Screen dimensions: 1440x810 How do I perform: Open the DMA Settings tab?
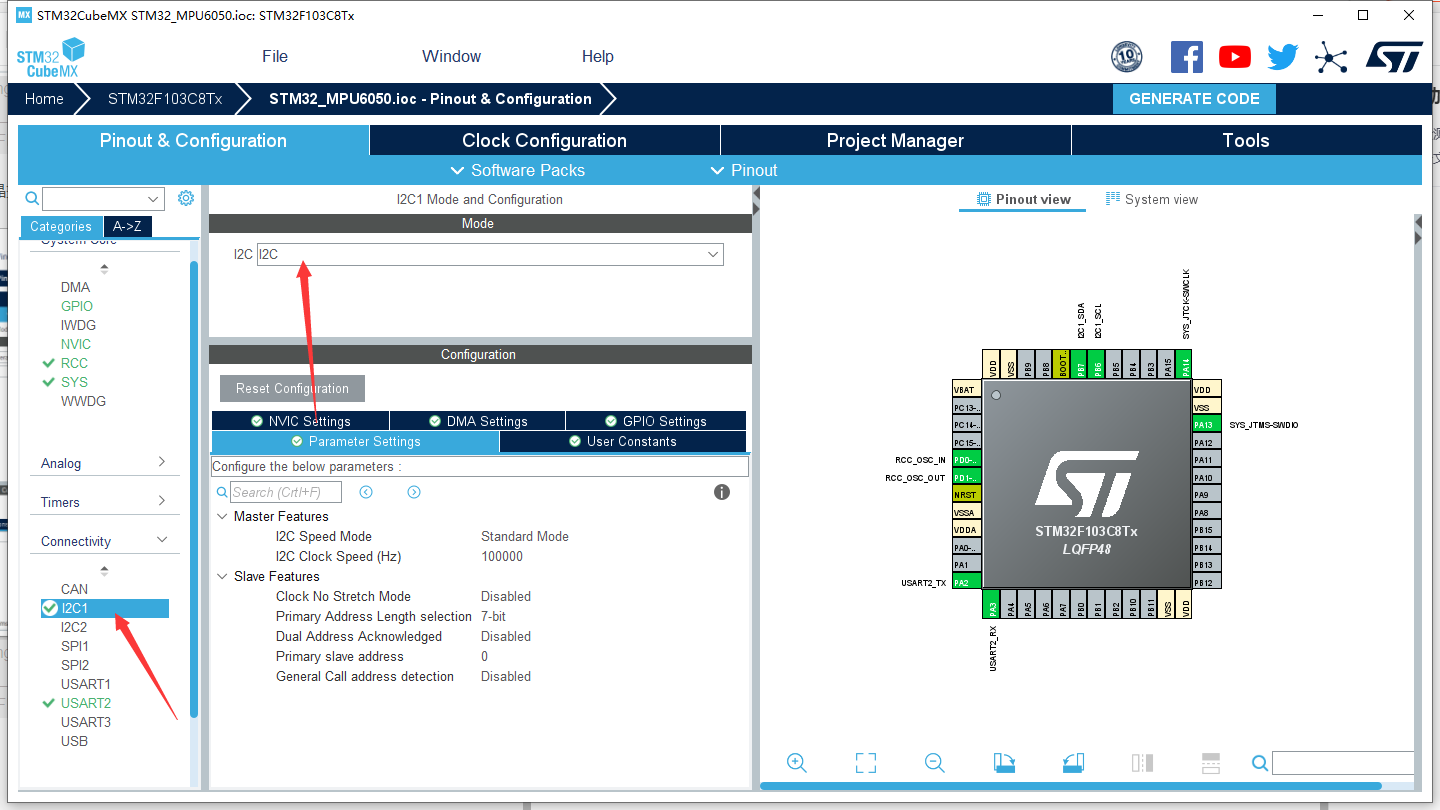click(477, 421)
